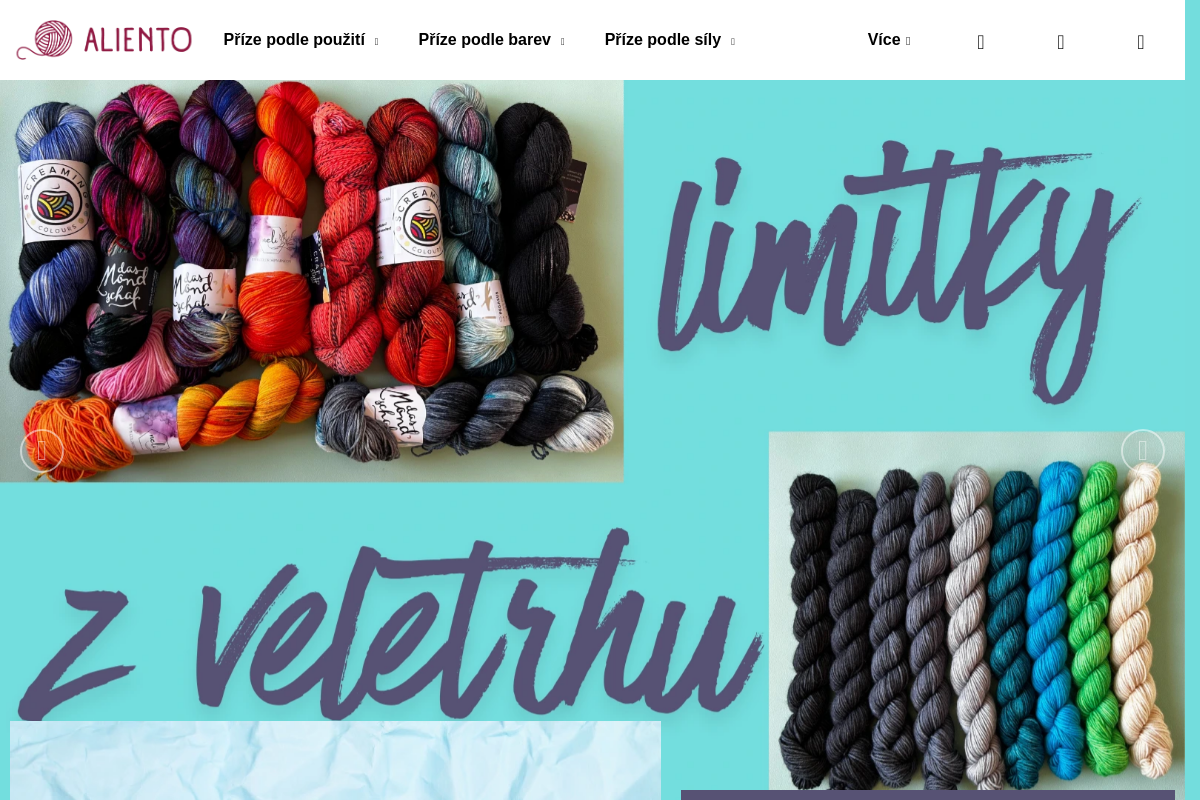1200x800 pixels.
Task: Click the Příze podle síly label
Action: coord(663,40)
